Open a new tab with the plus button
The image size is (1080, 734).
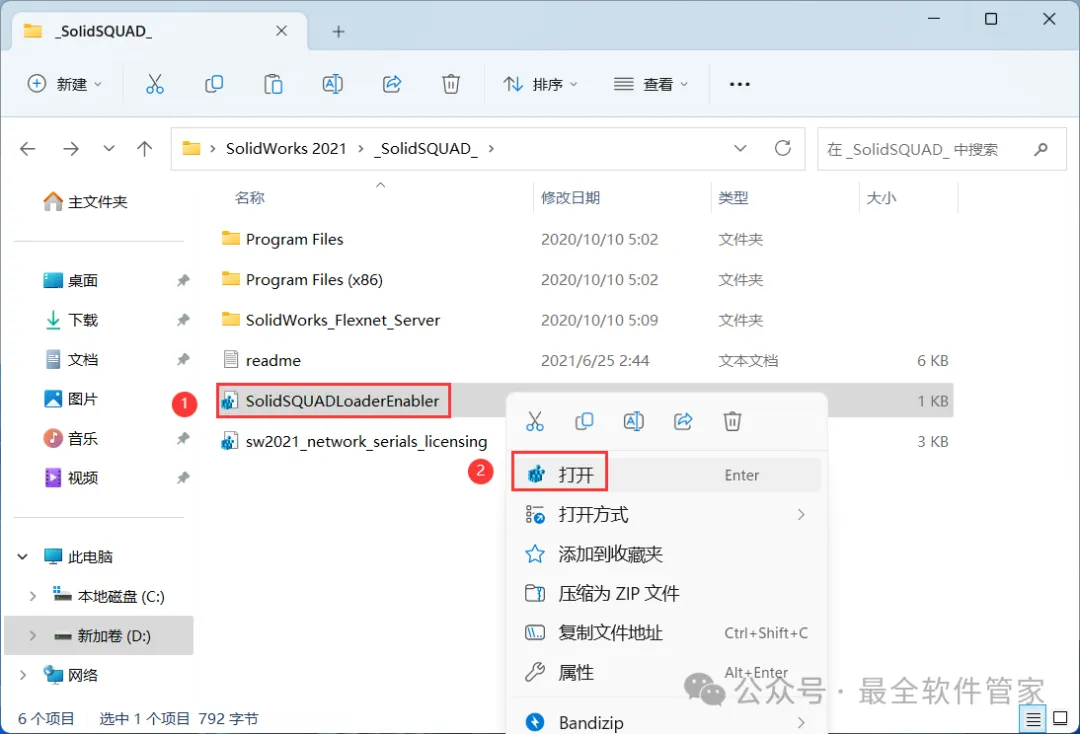338,32
